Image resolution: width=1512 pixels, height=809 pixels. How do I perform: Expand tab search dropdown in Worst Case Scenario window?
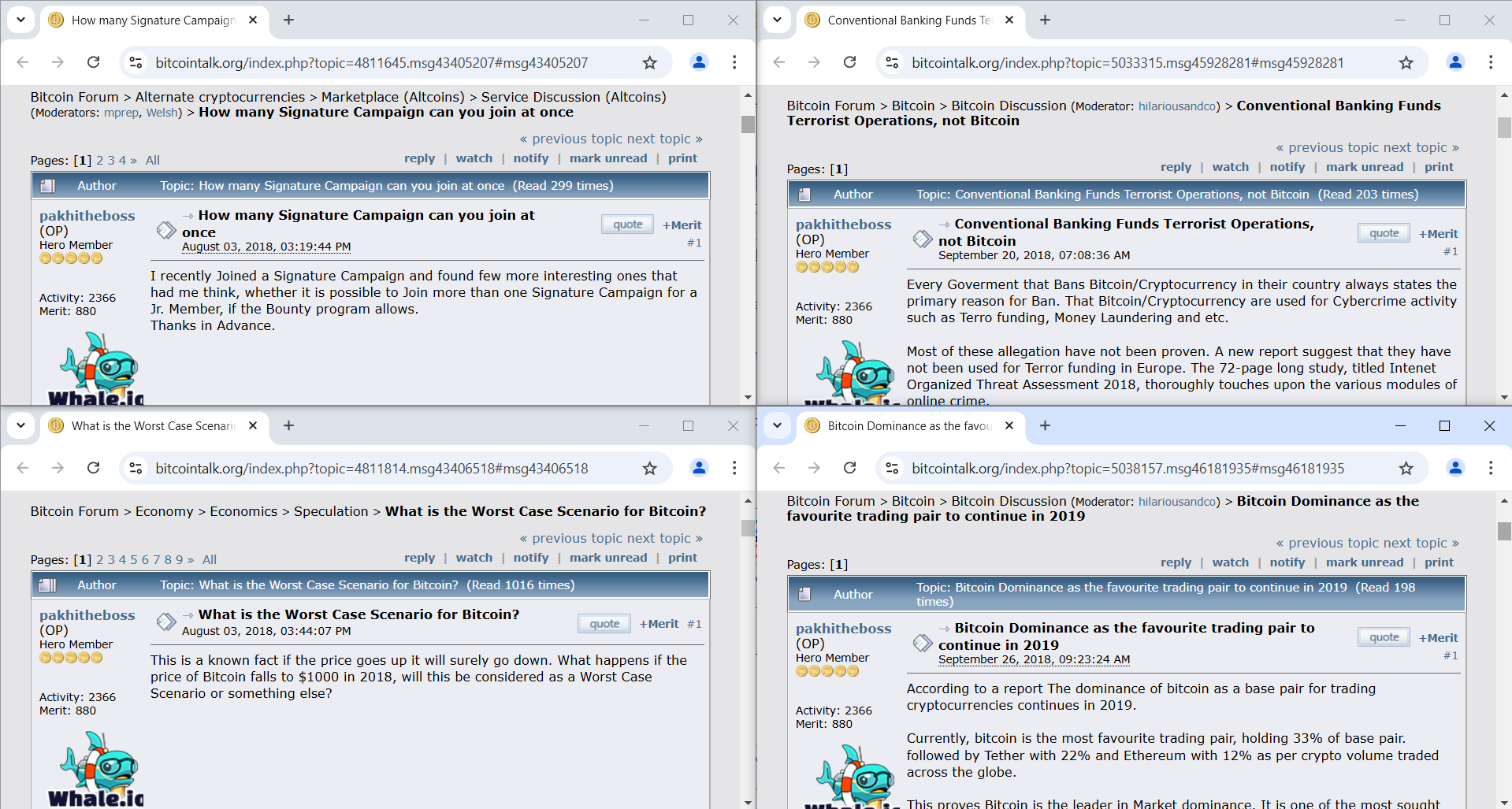pyautogui.click(x=20, y=425)
